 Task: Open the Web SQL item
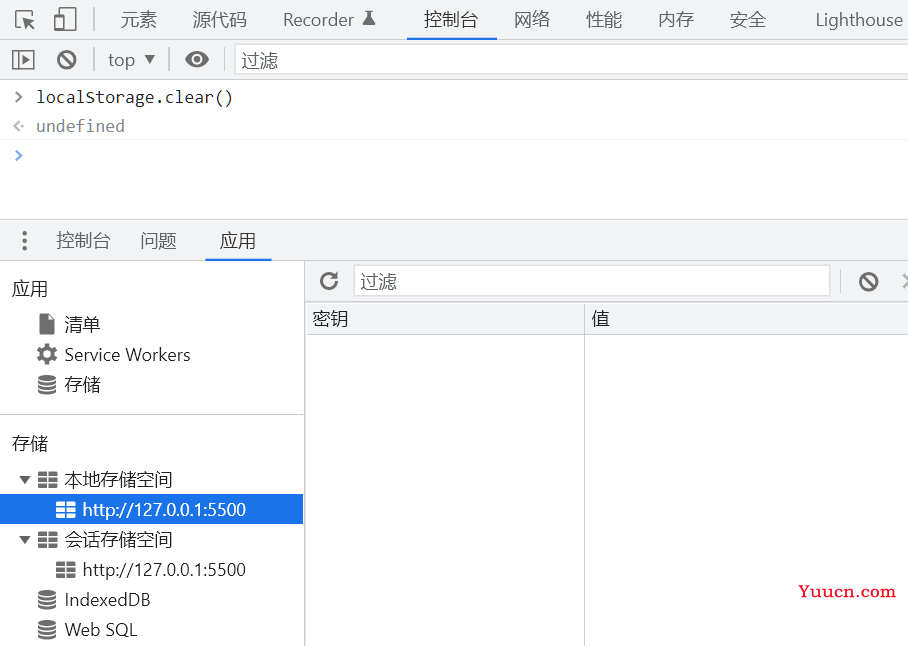[x=101, y=630]
